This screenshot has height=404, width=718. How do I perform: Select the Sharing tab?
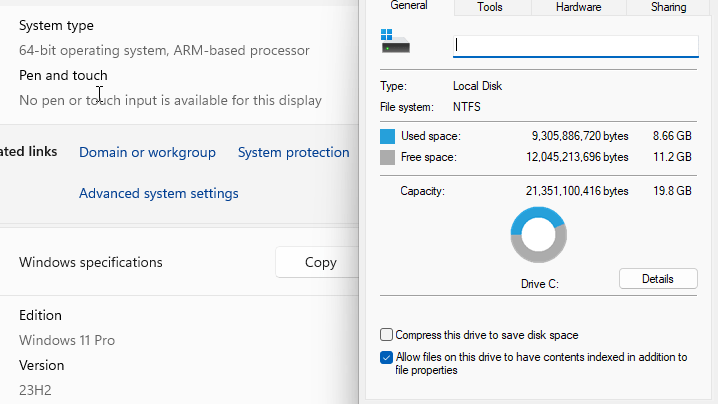[x=668, y=7]
